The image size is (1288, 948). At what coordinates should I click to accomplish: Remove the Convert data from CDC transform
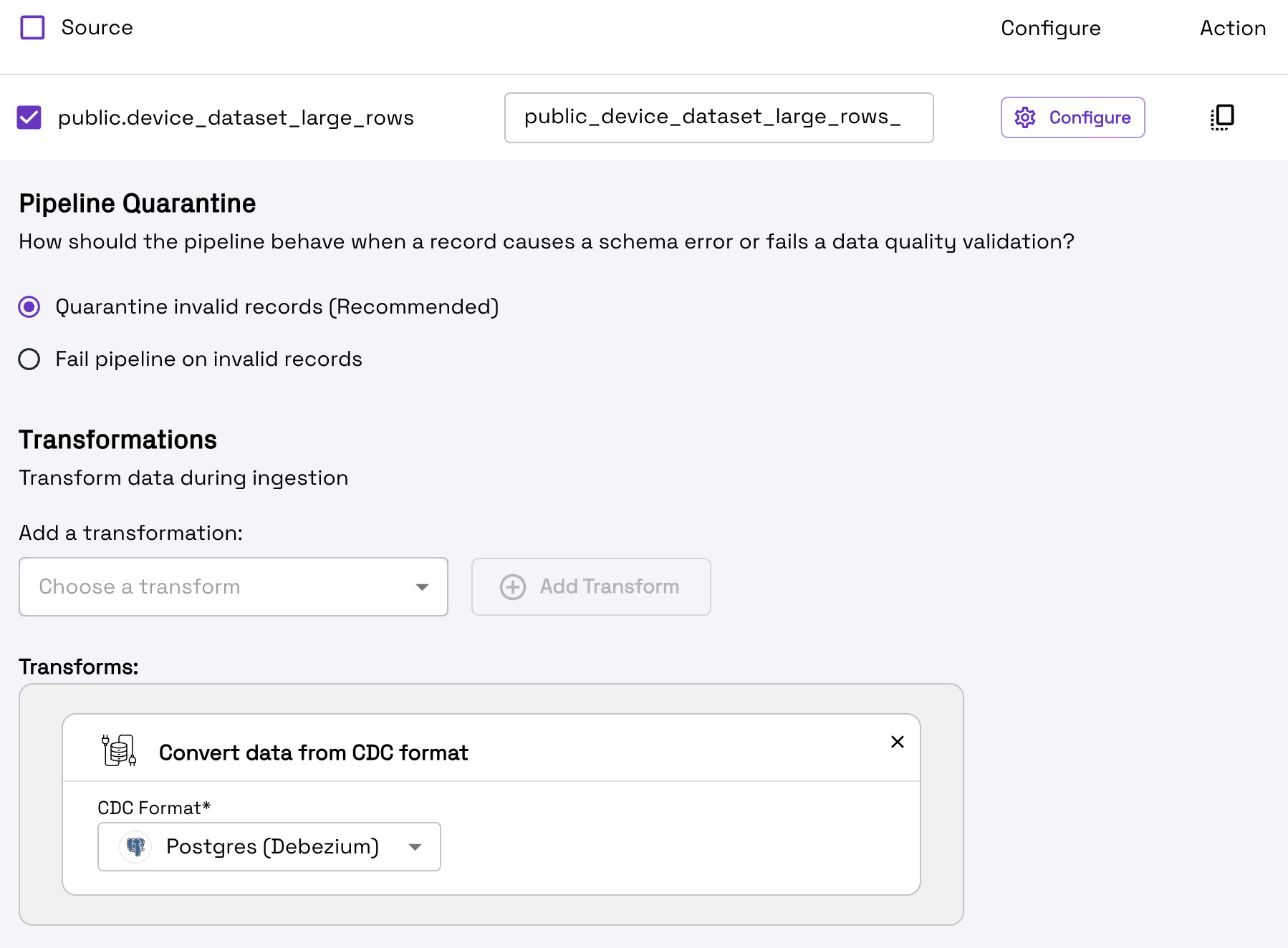tap(897, 742)
